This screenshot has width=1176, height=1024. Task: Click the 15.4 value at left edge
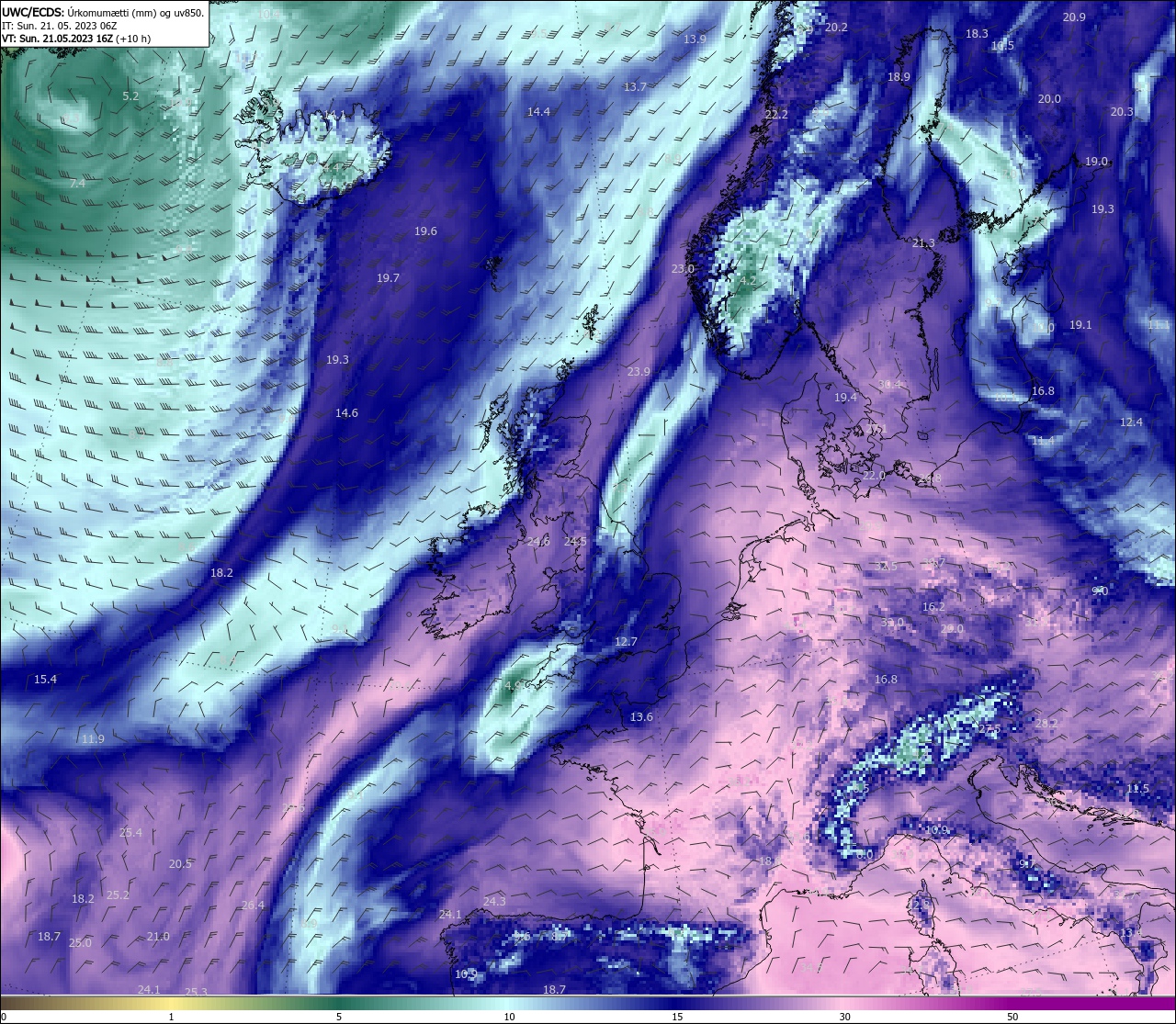[x=45, y=680]
